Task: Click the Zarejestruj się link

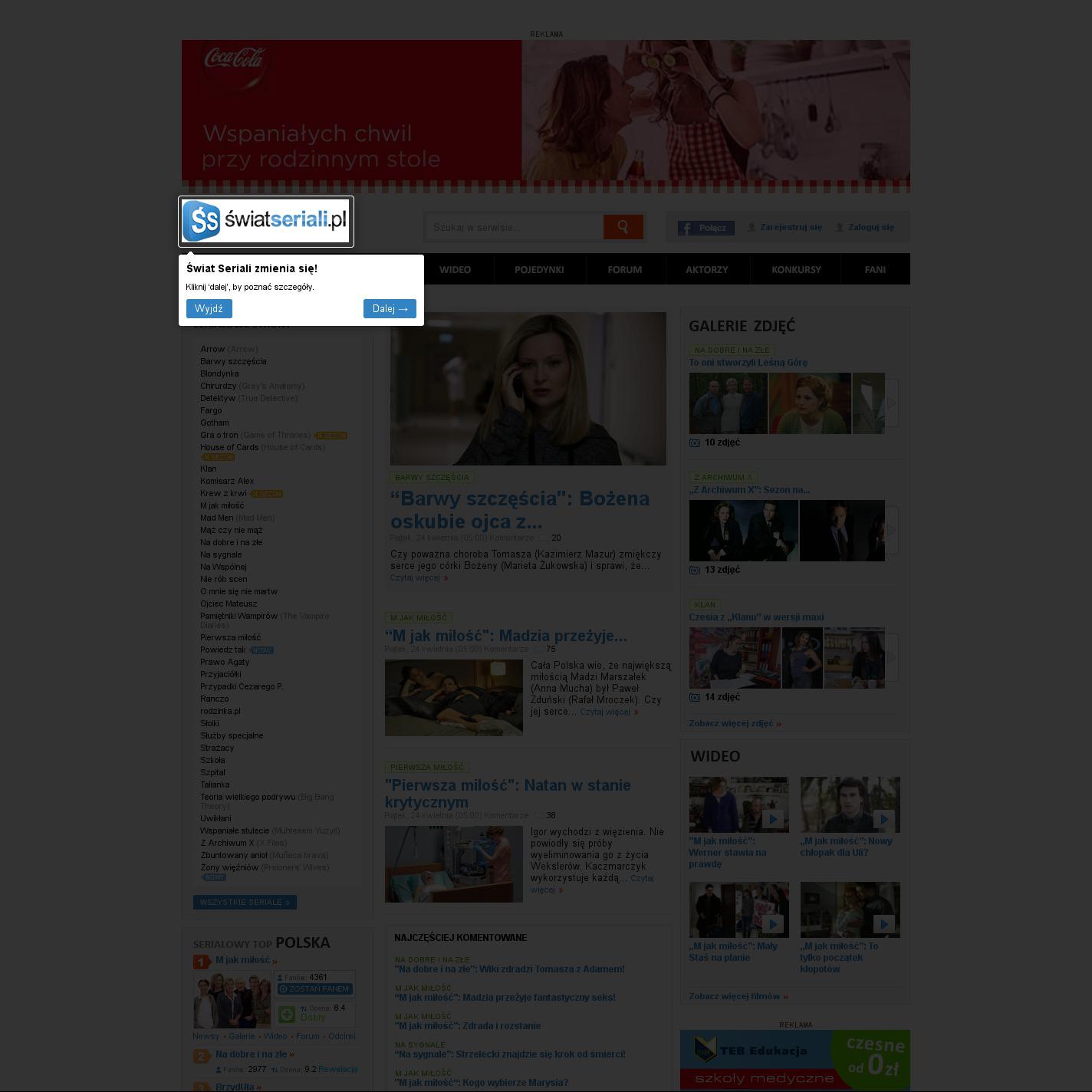Action: point(790,227)
